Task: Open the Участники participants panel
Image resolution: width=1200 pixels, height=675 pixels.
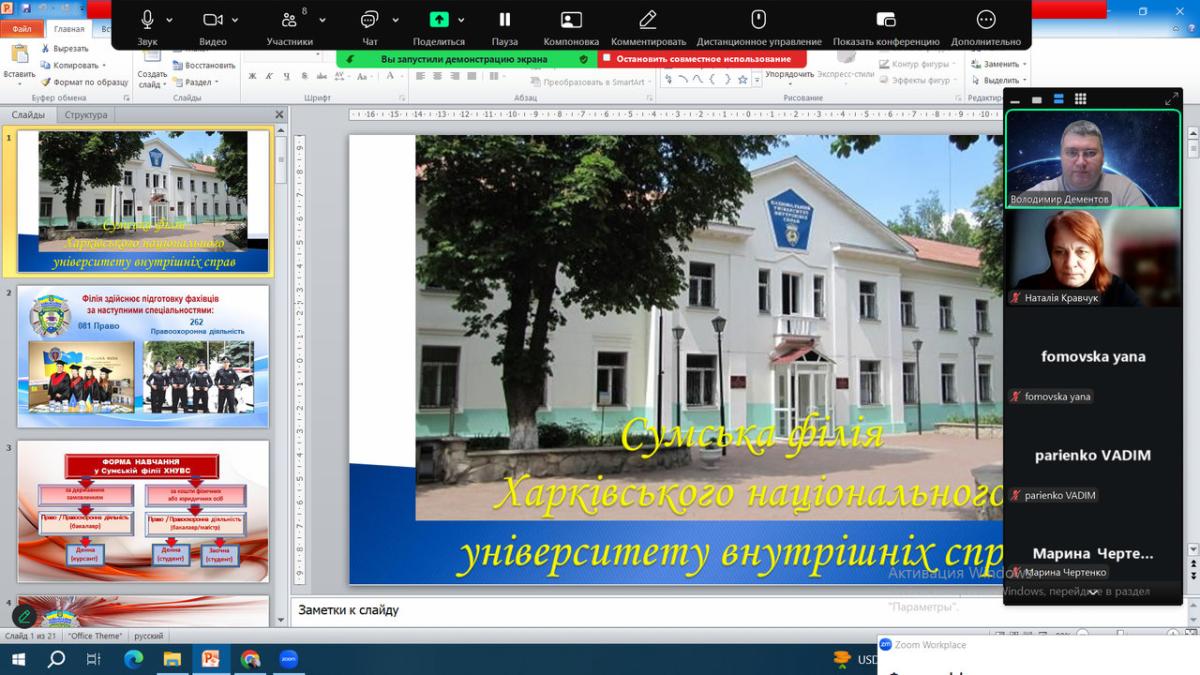Action: [289, 26]
